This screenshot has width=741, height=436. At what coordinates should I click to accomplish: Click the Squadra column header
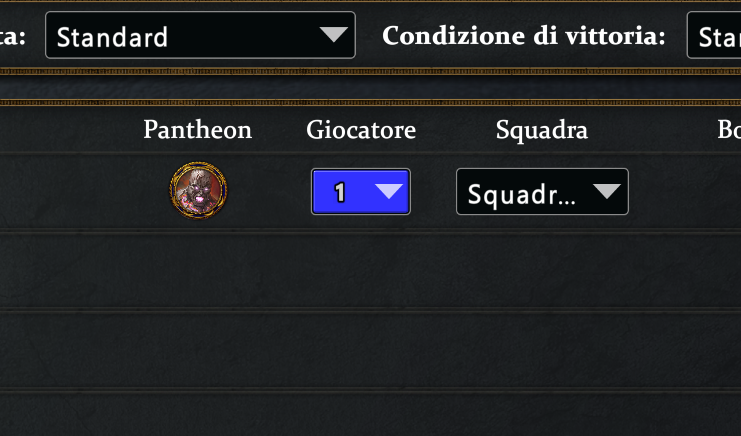pos(541,129)
